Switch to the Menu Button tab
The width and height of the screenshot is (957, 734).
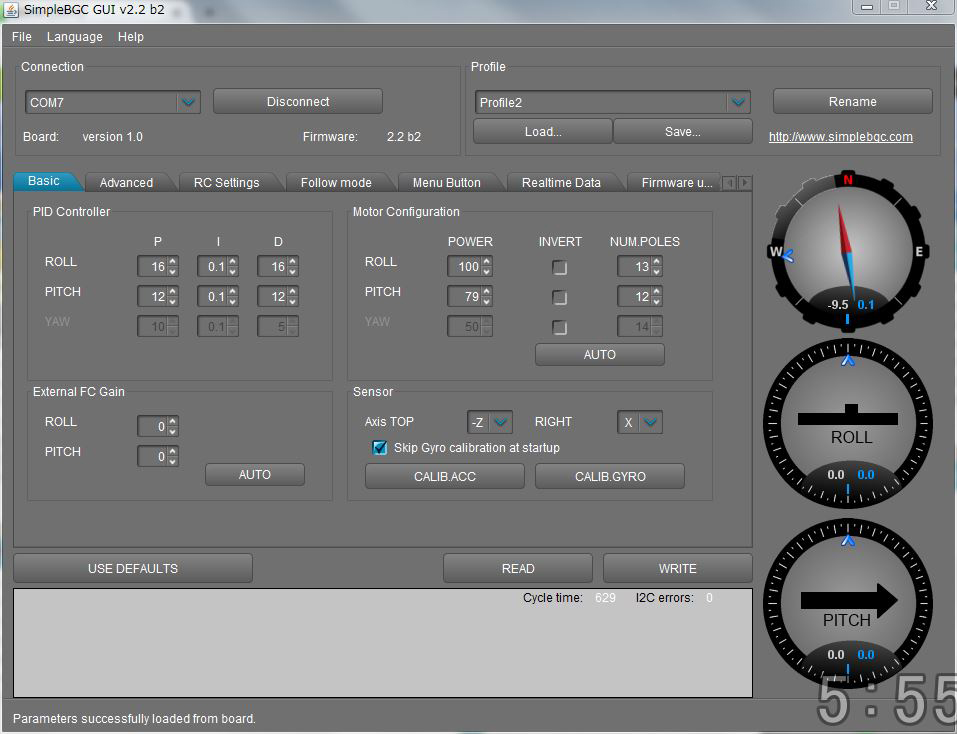(x=446, y=182)
